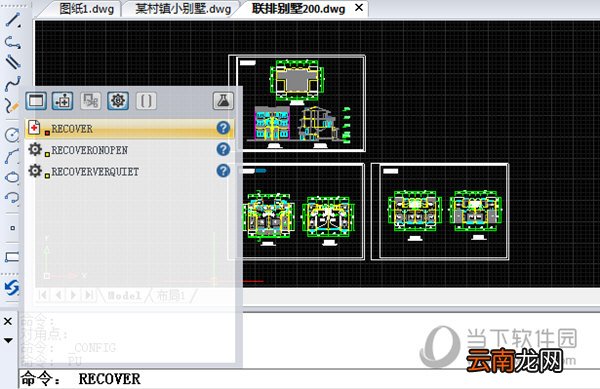Expand command history with down triangle
Screen dimensions: 600x389
(x=8, y=340)
